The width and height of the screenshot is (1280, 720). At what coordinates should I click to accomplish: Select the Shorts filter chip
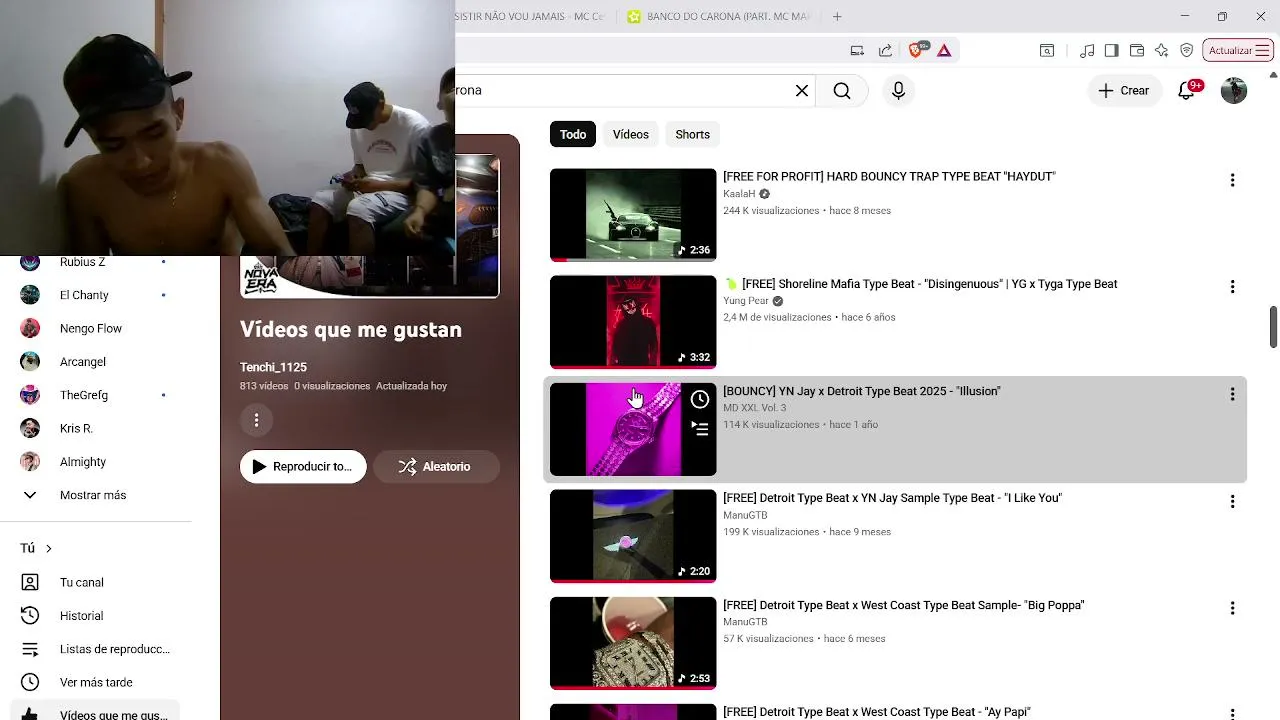click(x=692, y=134)
